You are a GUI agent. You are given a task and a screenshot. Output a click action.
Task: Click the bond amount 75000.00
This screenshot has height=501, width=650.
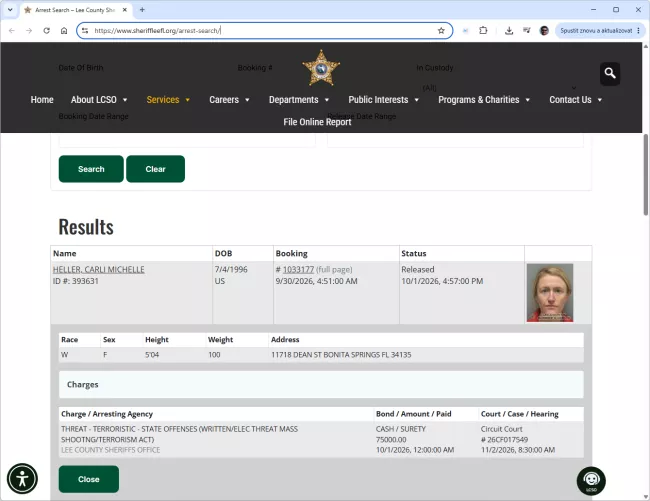click(391, 440)
